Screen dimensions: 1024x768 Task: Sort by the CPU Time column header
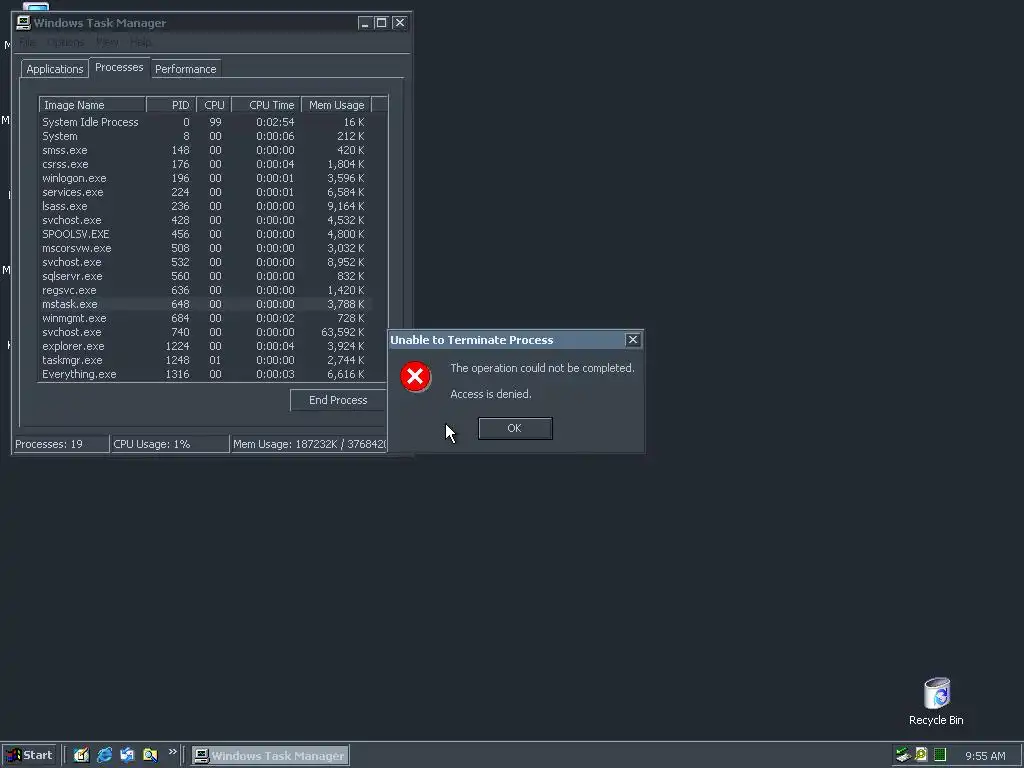[266, 105]
